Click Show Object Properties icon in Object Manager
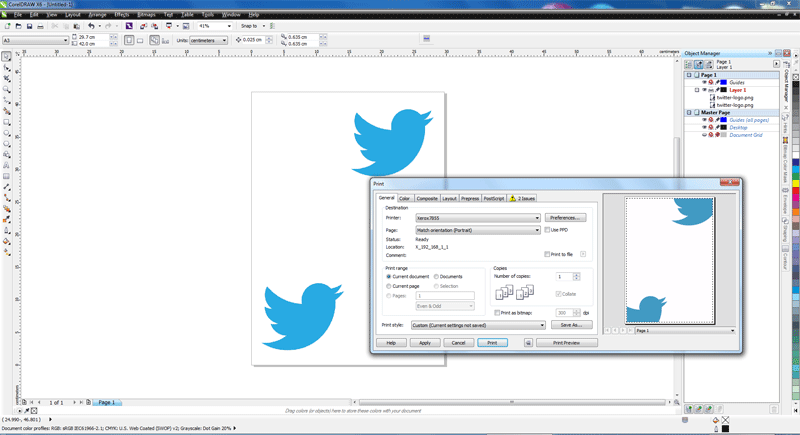 688,64
